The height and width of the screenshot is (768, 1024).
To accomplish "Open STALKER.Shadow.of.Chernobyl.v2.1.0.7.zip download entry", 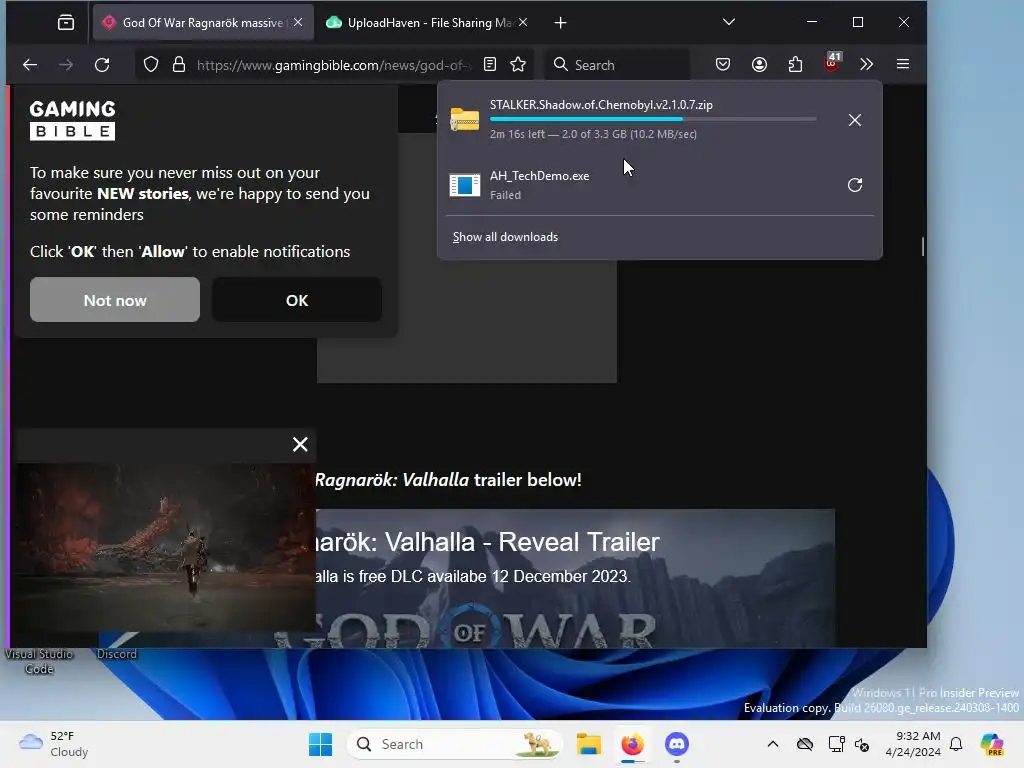I will tap(660, 120).
